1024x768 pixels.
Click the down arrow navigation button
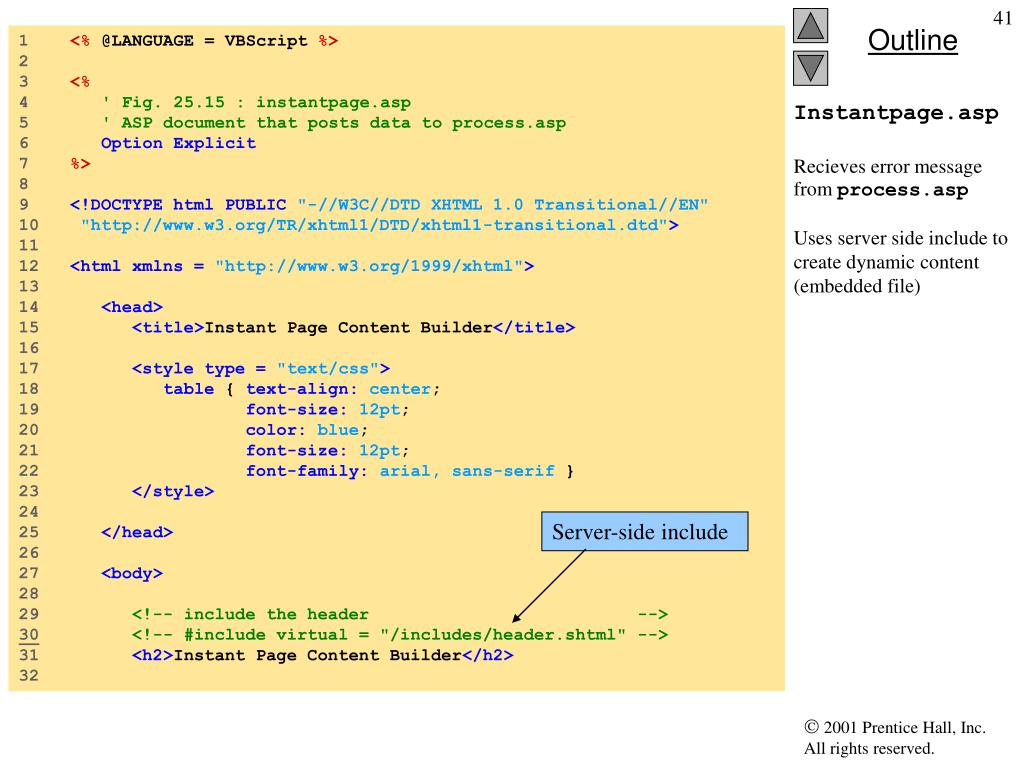pyautogui.click(x=810, y=69)
